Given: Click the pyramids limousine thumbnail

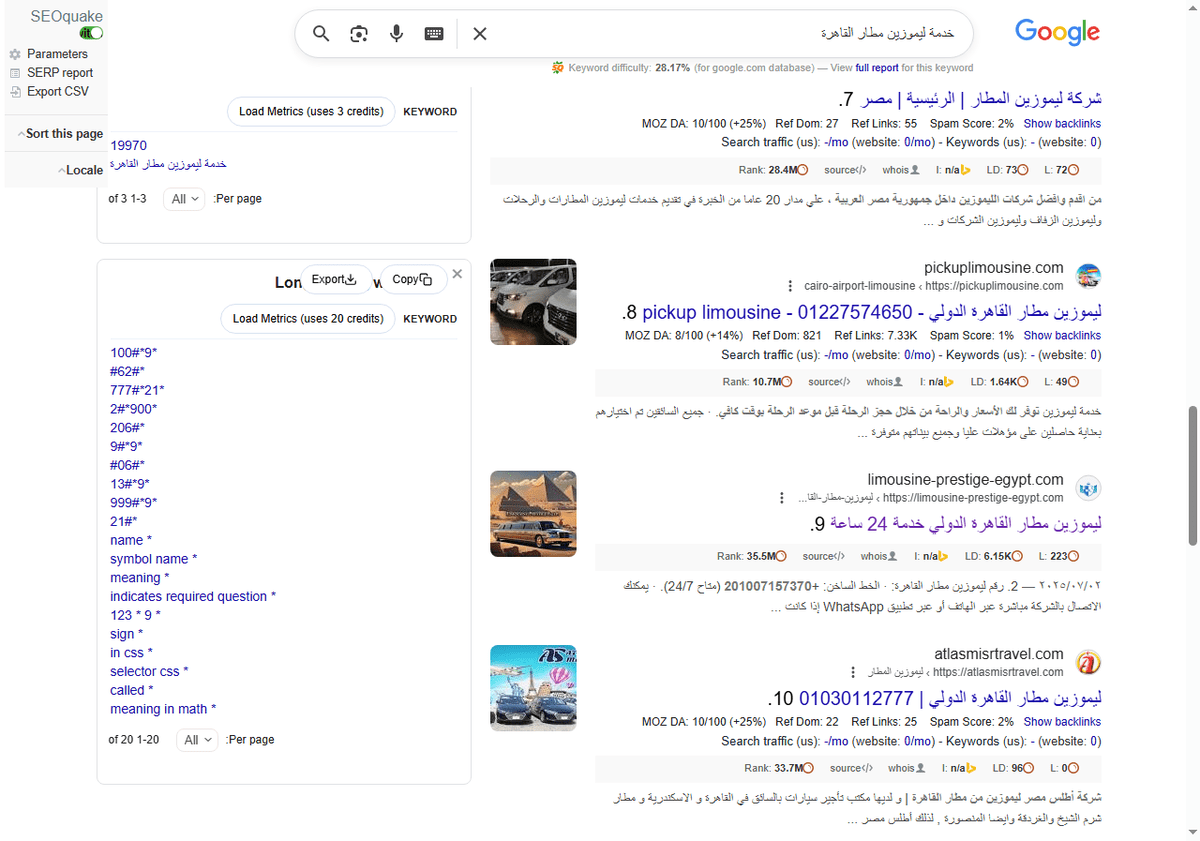Looking at the screenshot, I should (533, 514).
